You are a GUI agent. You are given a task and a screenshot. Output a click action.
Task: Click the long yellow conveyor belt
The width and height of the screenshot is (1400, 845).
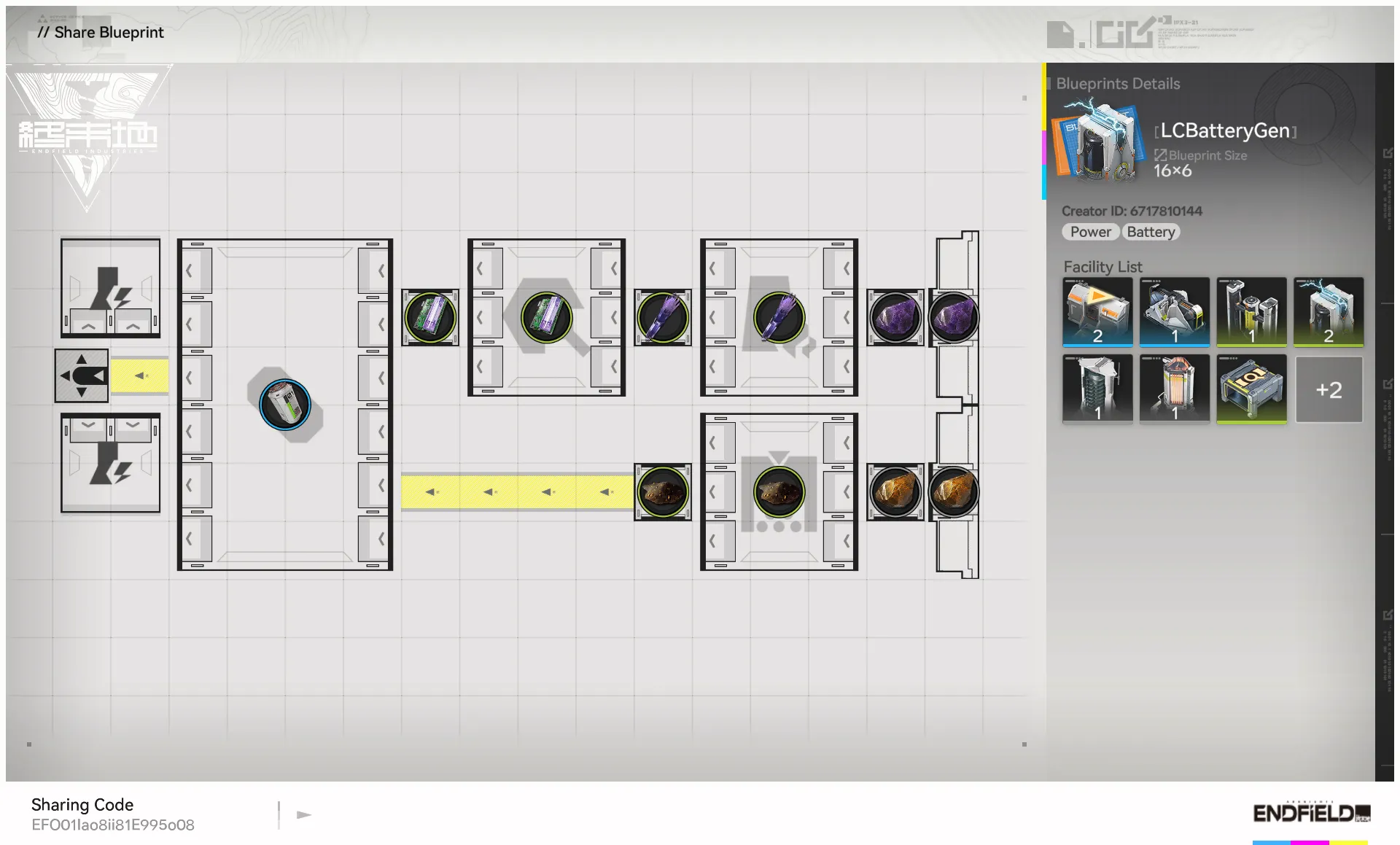517,492
